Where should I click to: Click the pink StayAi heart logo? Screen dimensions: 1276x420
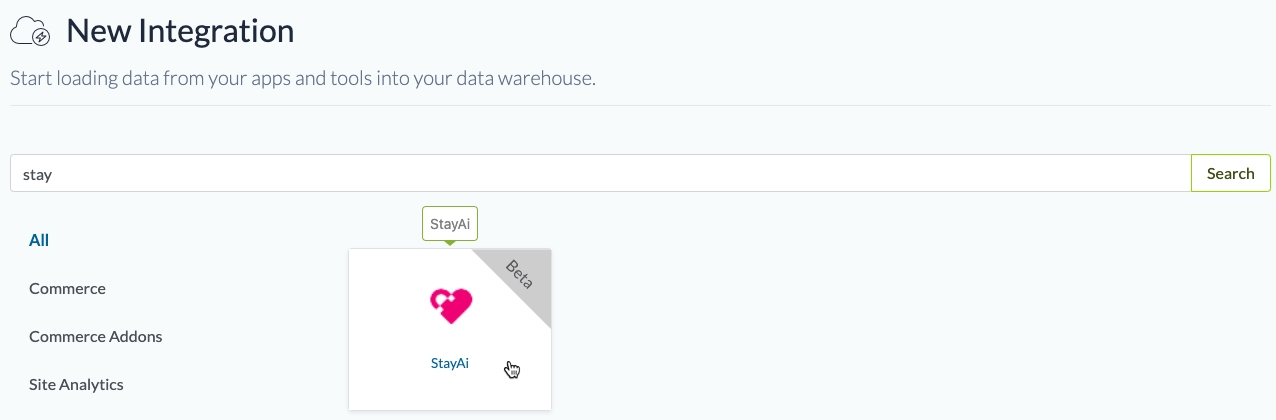tap(450, 305)
